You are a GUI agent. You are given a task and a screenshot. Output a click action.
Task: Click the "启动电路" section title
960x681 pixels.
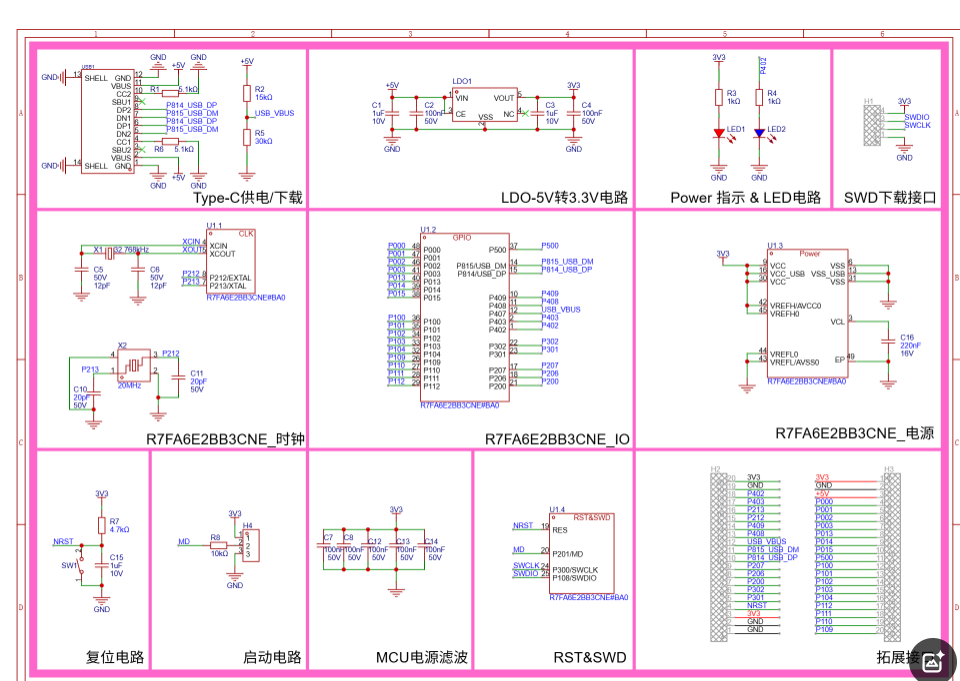(x=272, y=658)
